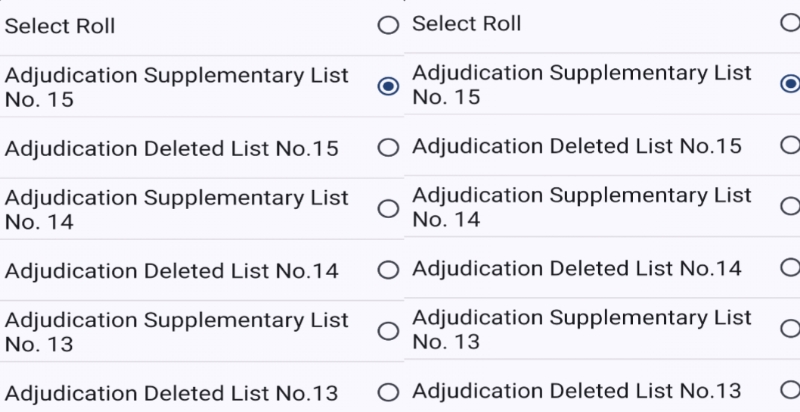
Task: Pick Supplementary List No. 14 radio in right list
Action: [790, 206]
